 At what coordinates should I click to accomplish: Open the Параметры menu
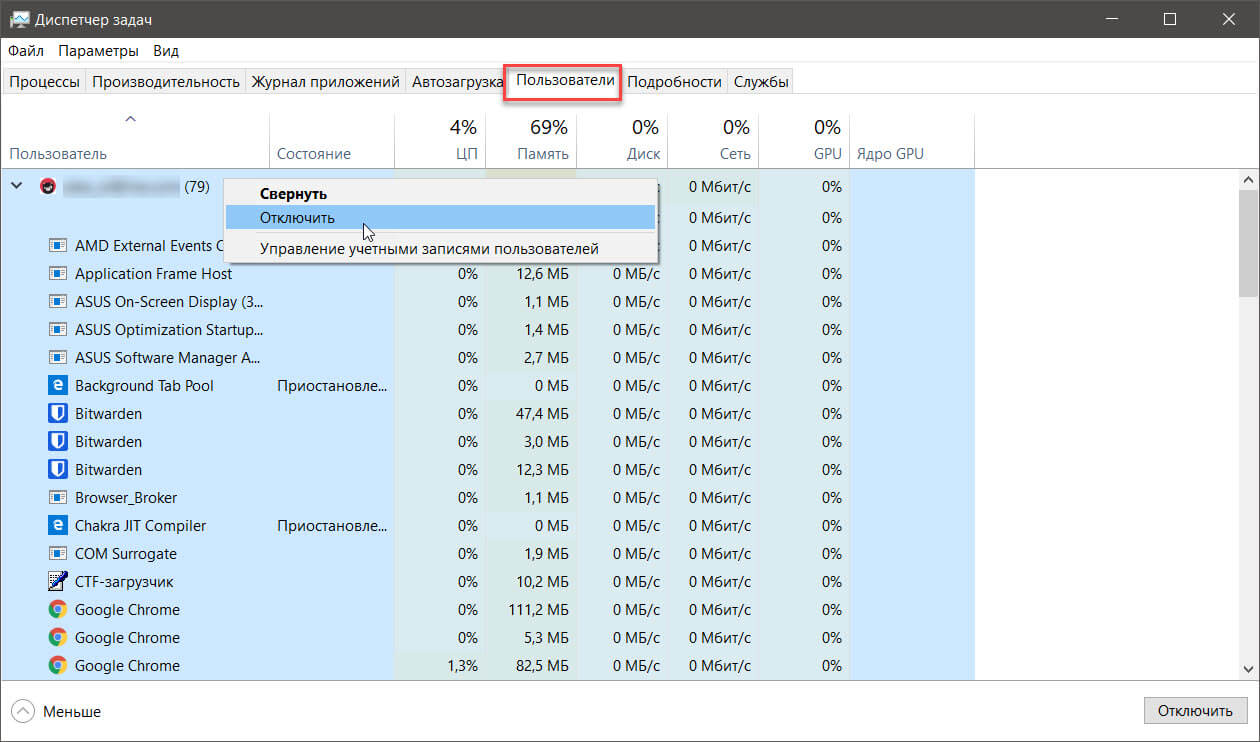coord(98,51)
